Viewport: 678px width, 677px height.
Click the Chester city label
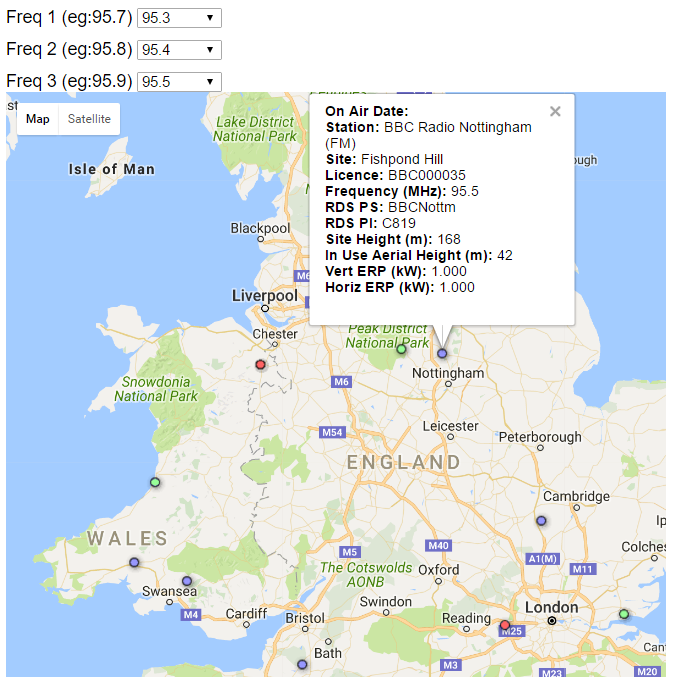point(275,334)
